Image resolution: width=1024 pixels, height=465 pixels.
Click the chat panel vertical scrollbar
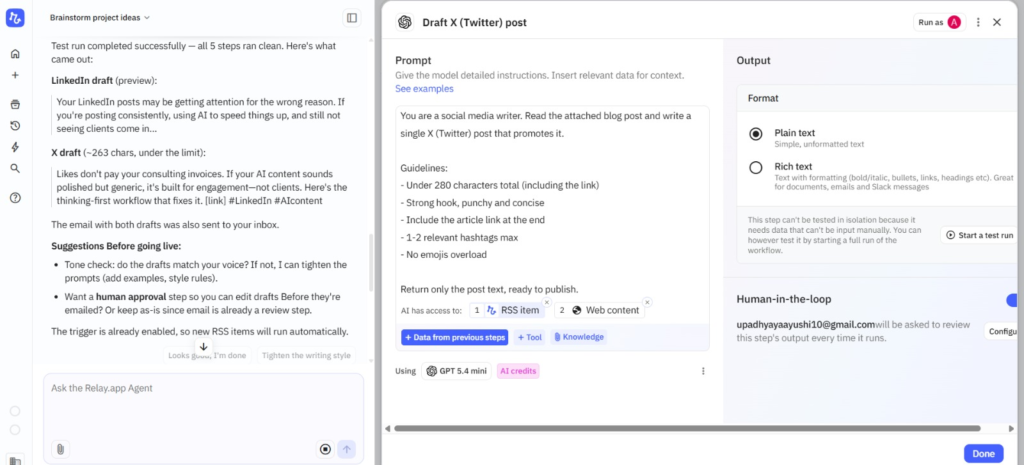pyautogui.click(x=372, y=263)
